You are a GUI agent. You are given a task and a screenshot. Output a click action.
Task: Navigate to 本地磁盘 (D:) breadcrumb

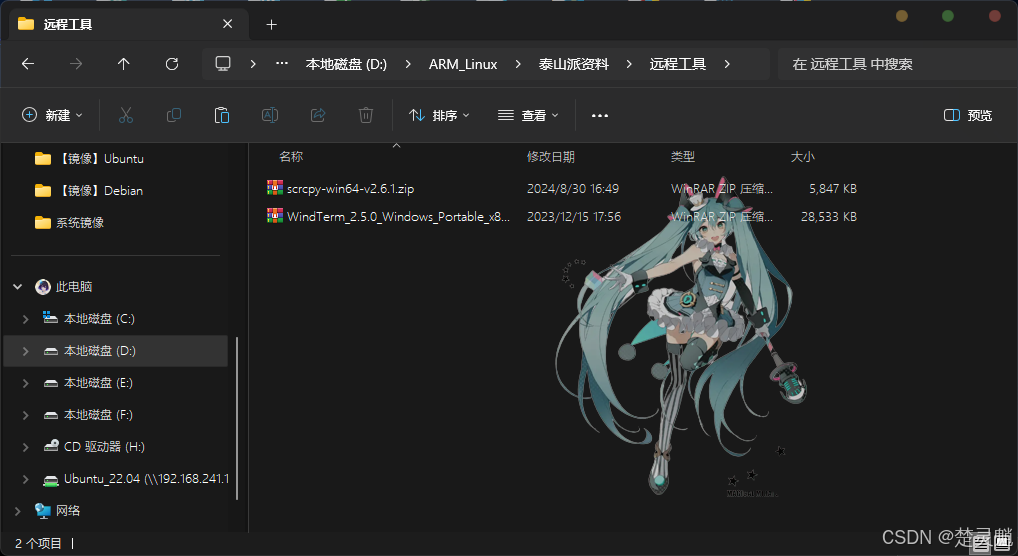346,64
